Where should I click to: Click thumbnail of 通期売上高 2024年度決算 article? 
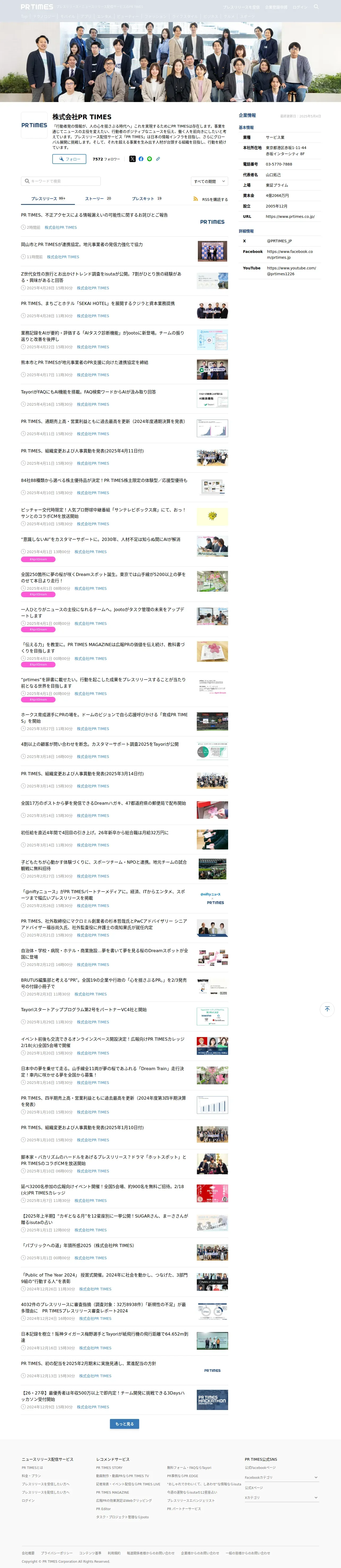tap(212, 429)
